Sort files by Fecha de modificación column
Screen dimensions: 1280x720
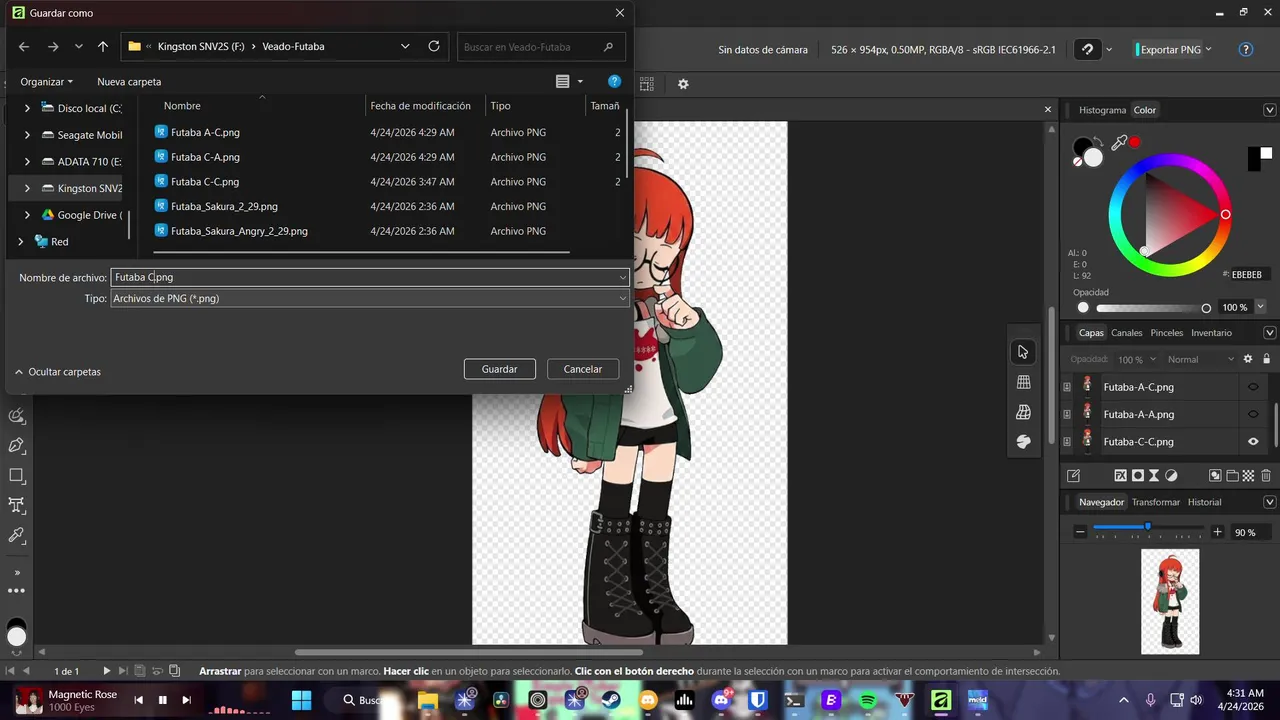pos(421,106)
